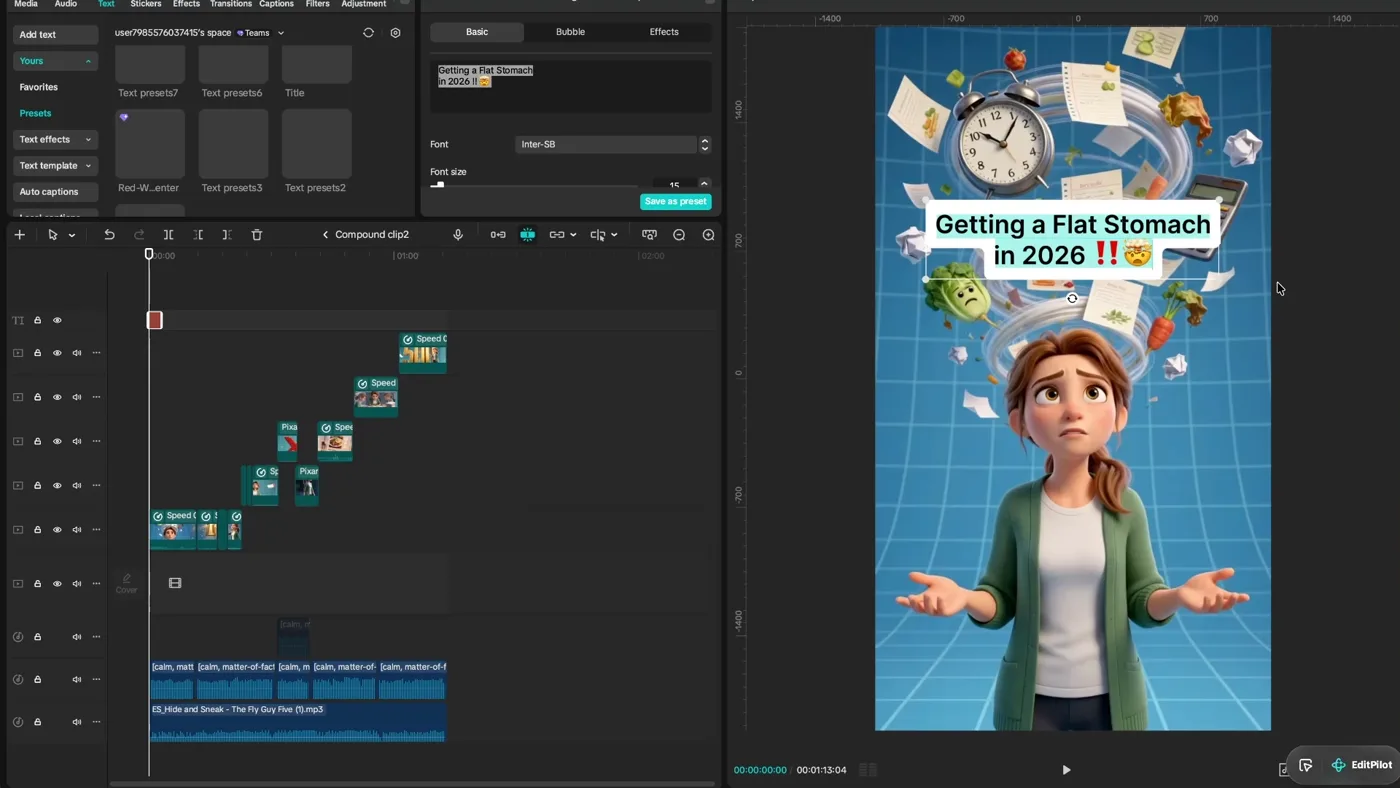Open the film strip icon on the main track

tap(175, 583)
